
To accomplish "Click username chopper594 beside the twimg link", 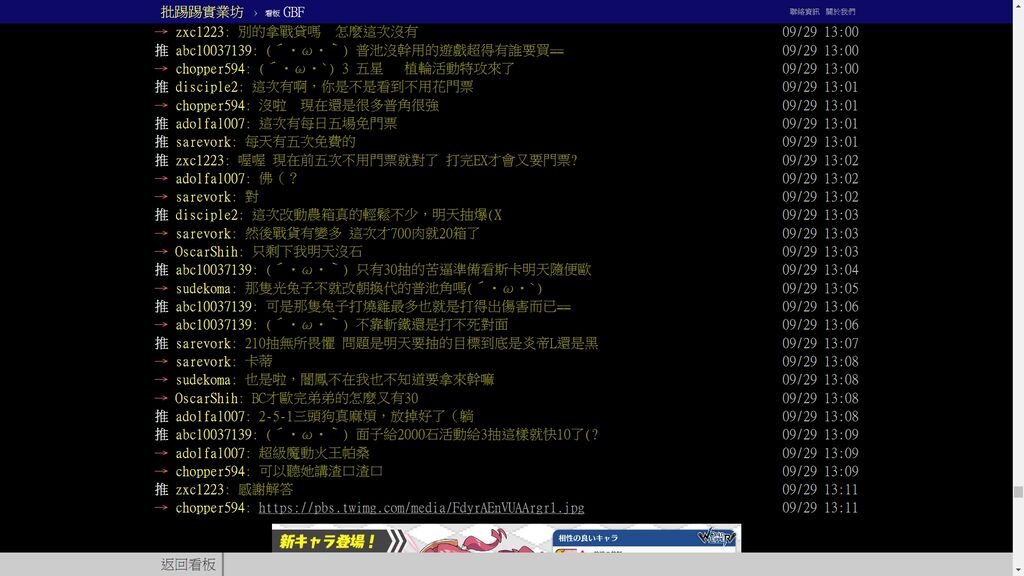I will pos(210,507).
